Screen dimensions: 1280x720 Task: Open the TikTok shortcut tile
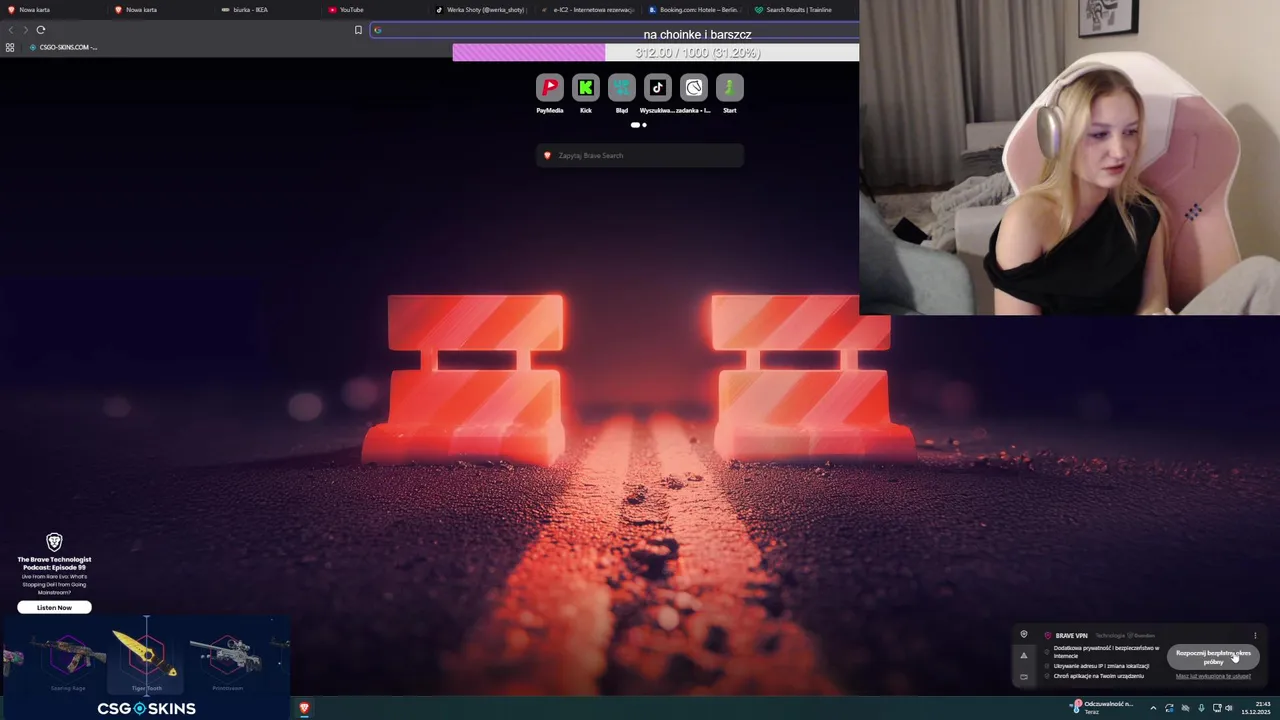tap(658, 88)
